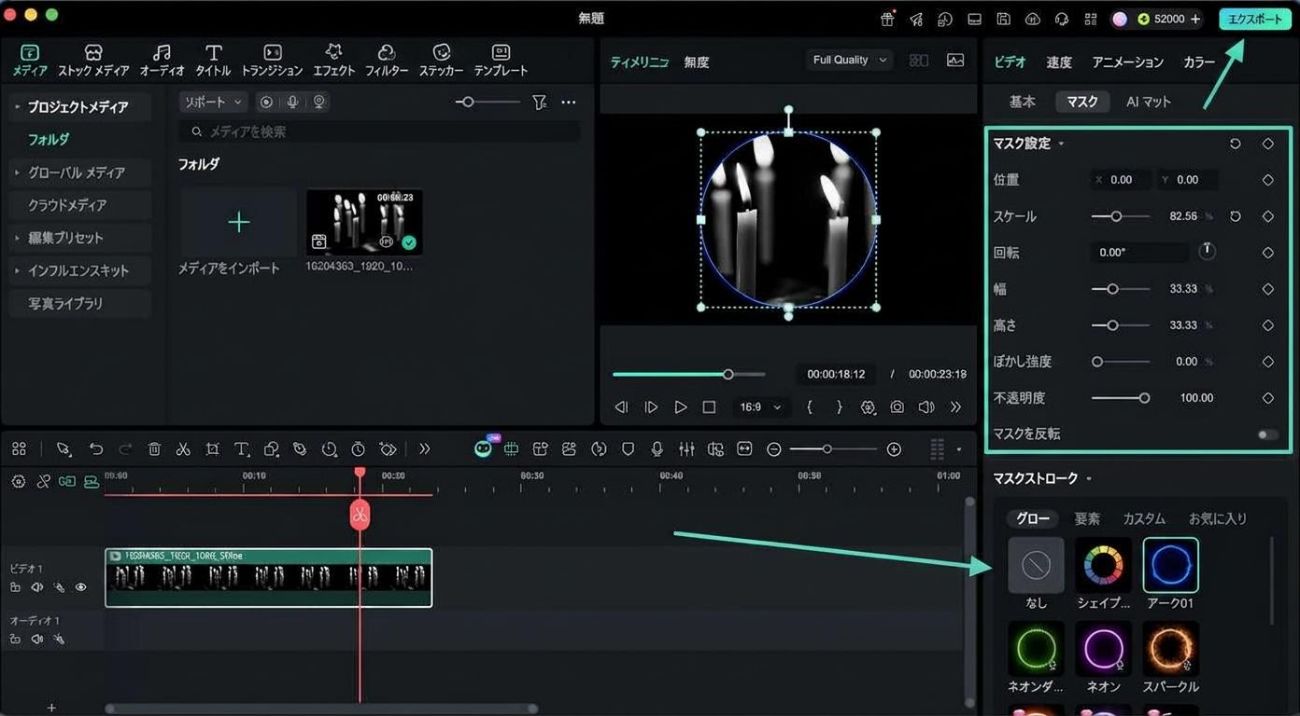1300x716 pixels.
Task: Select the None (なし) mask stroke
Action: [1036, 566]
